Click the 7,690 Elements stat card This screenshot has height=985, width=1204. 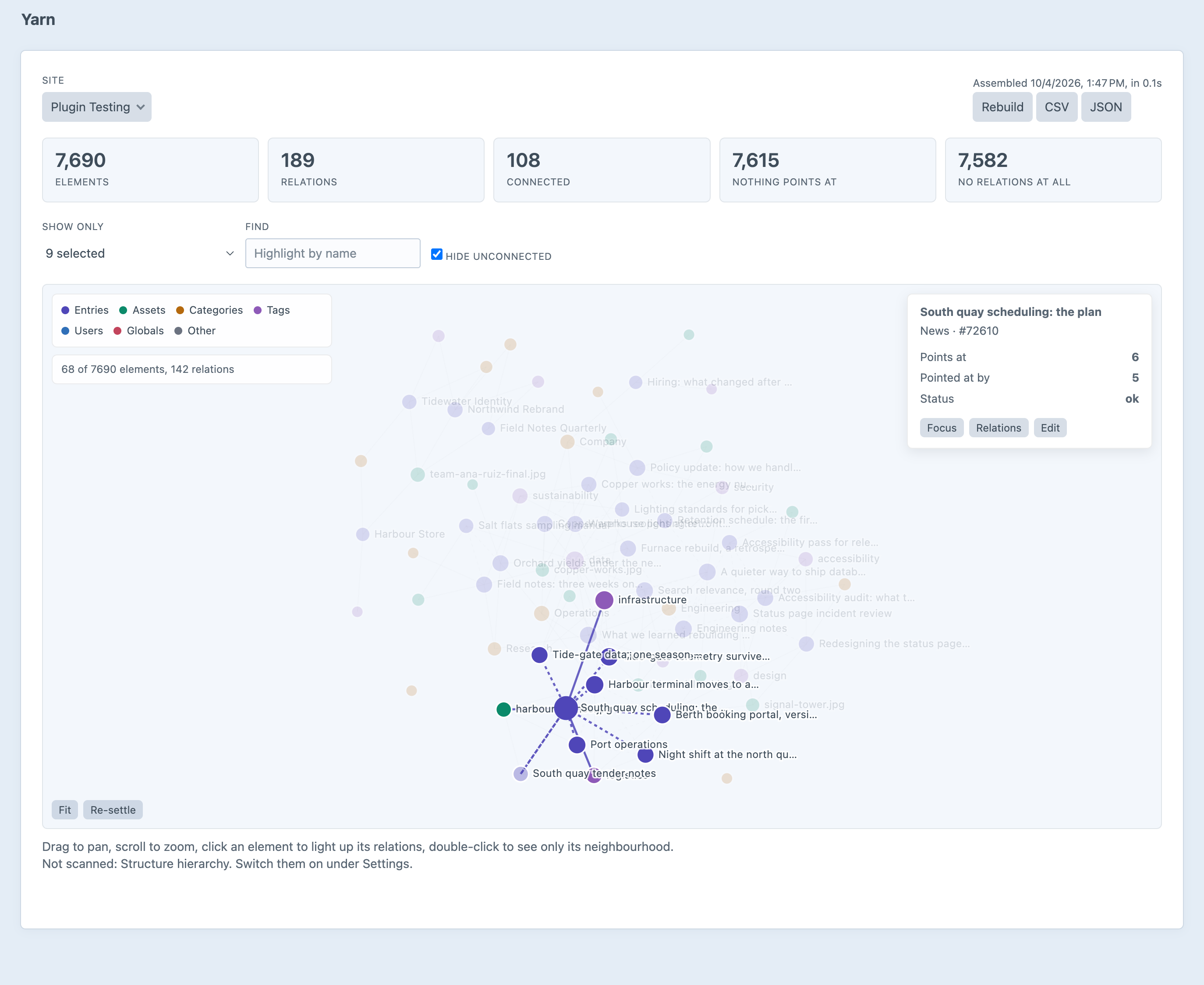pos(150,170)
